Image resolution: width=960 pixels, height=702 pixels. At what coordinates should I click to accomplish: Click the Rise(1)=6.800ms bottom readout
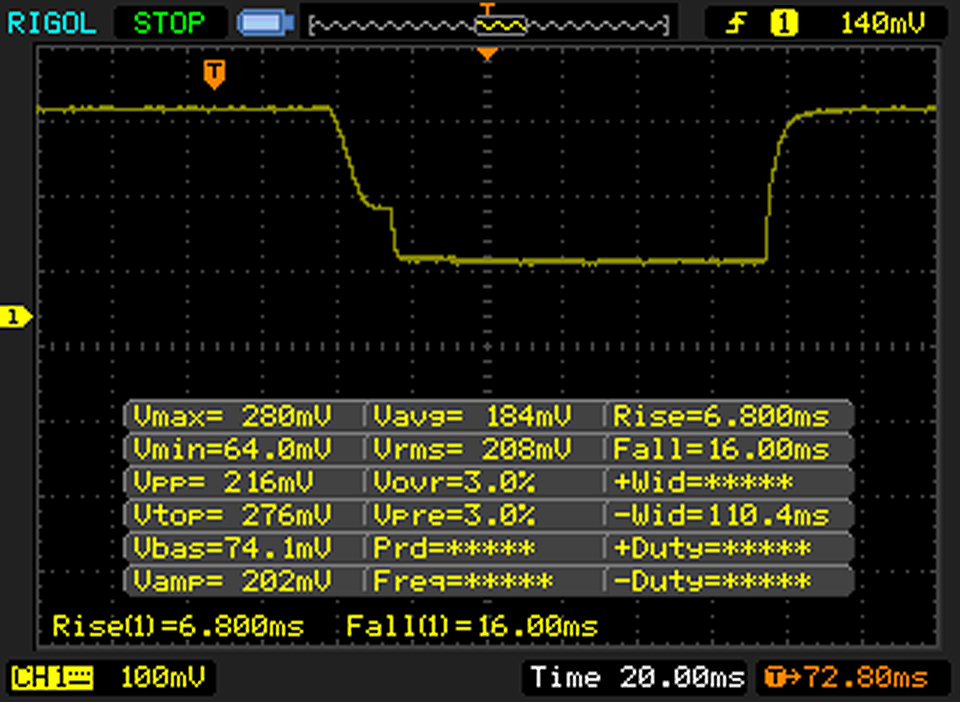pyautogui.click(x=178, y=626)
